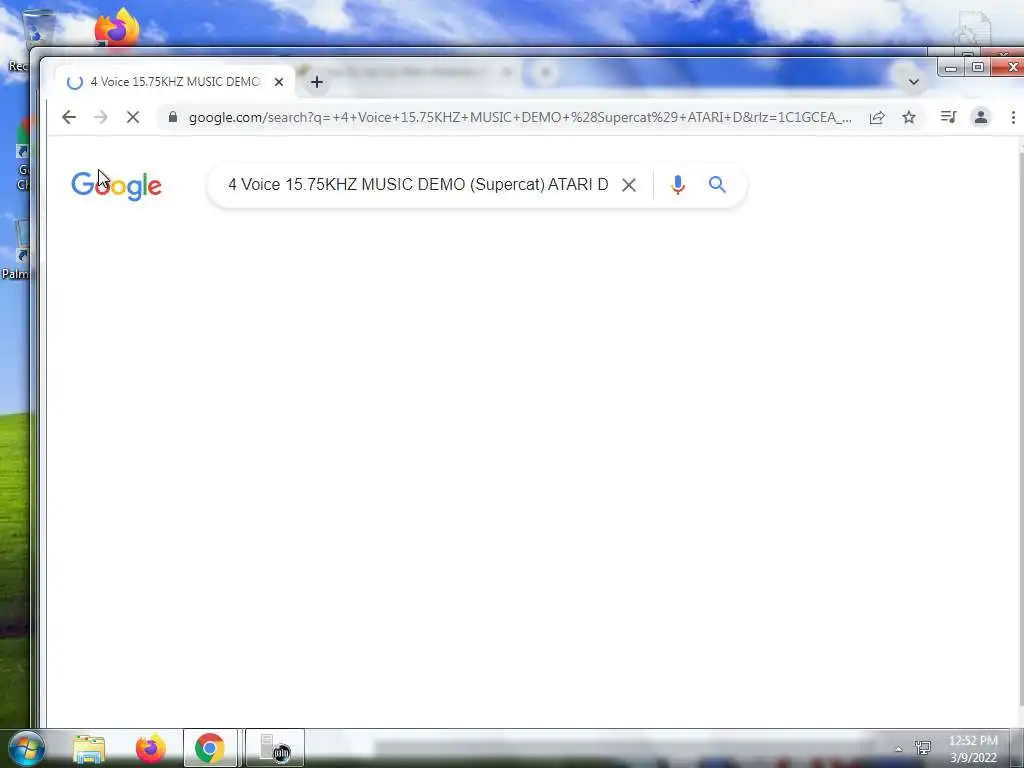The width and height of the screenshot is (1024, 768).
Task: Restore down the Chrome window
Action: 978,67
